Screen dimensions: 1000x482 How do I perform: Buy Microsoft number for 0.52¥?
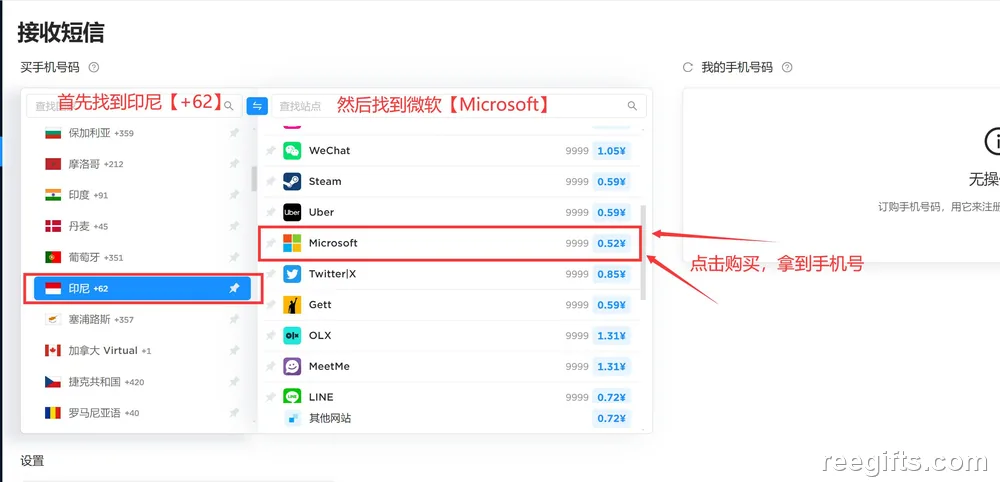(x=611, y=244)
